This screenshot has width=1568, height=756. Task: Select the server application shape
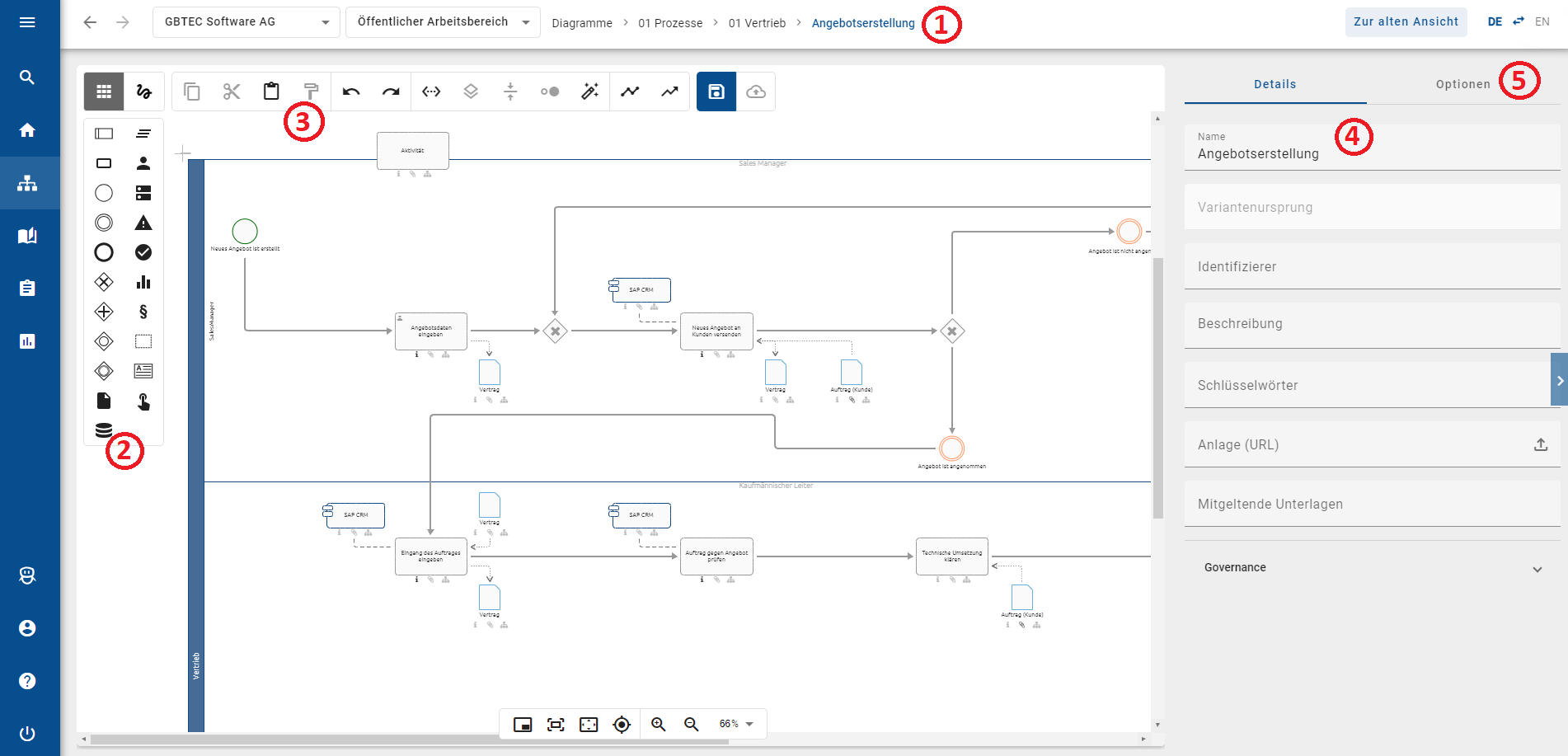(143, 193)
